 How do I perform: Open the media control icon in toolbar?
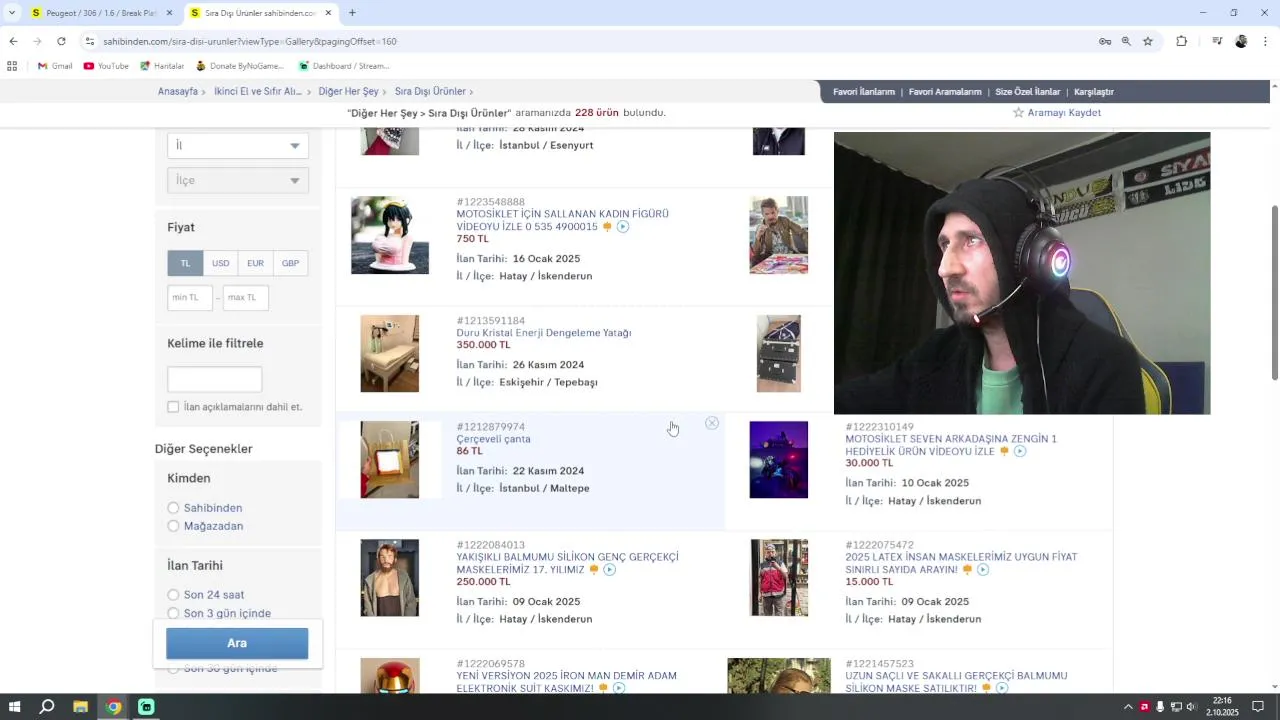click(1217, 41)
